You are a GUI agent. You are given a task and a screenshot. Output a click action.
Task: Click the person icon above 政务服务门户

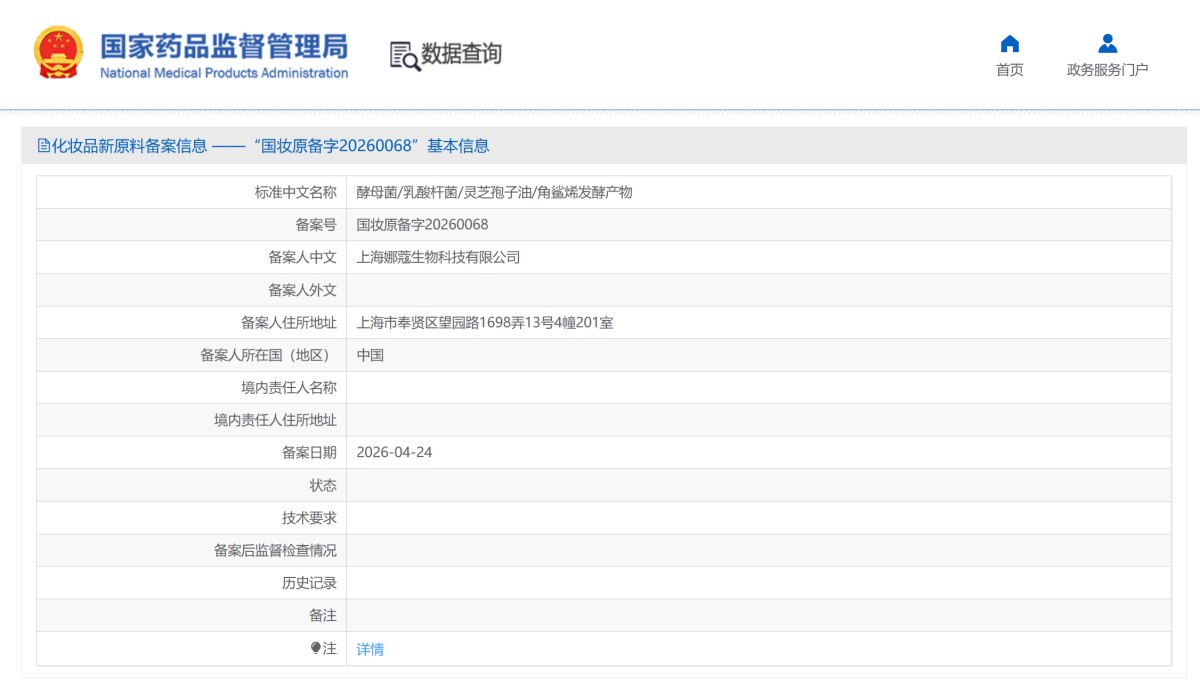tap(1106, 45)
